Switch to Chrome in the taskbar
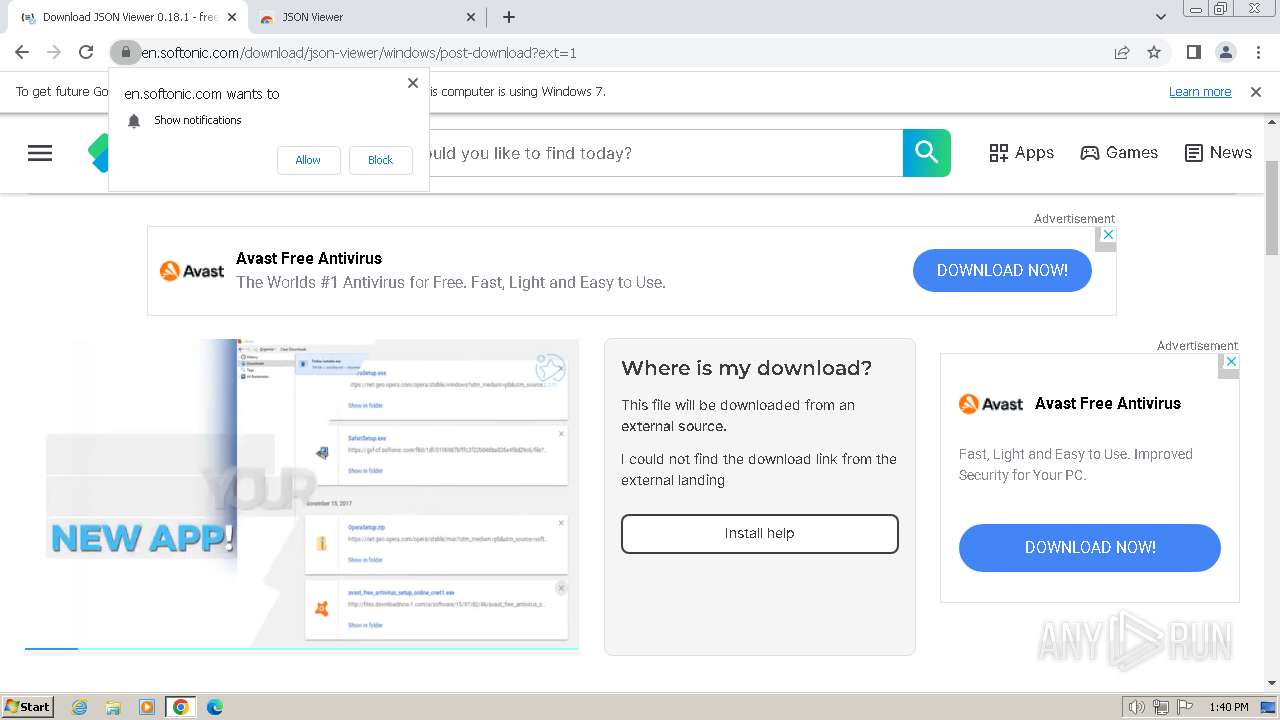The width and height of the screenshot is (1280, 720). [180, 707]
